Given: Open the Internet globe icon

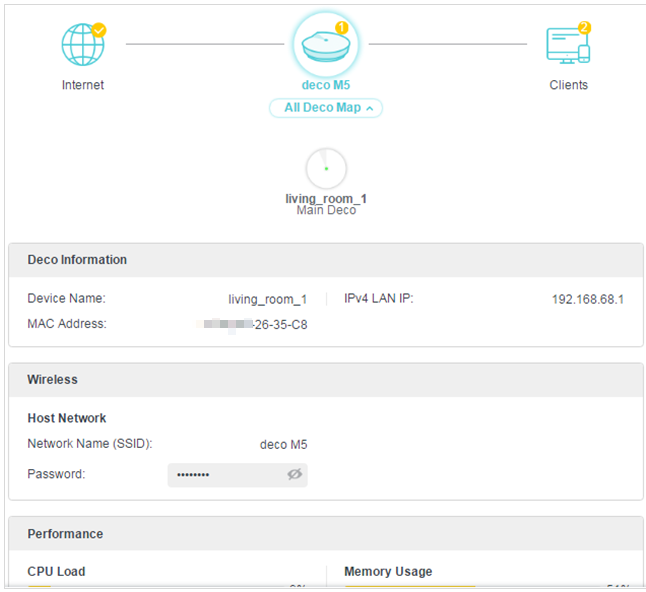Looking at the screenshot, I should click(x=83, y=44).
